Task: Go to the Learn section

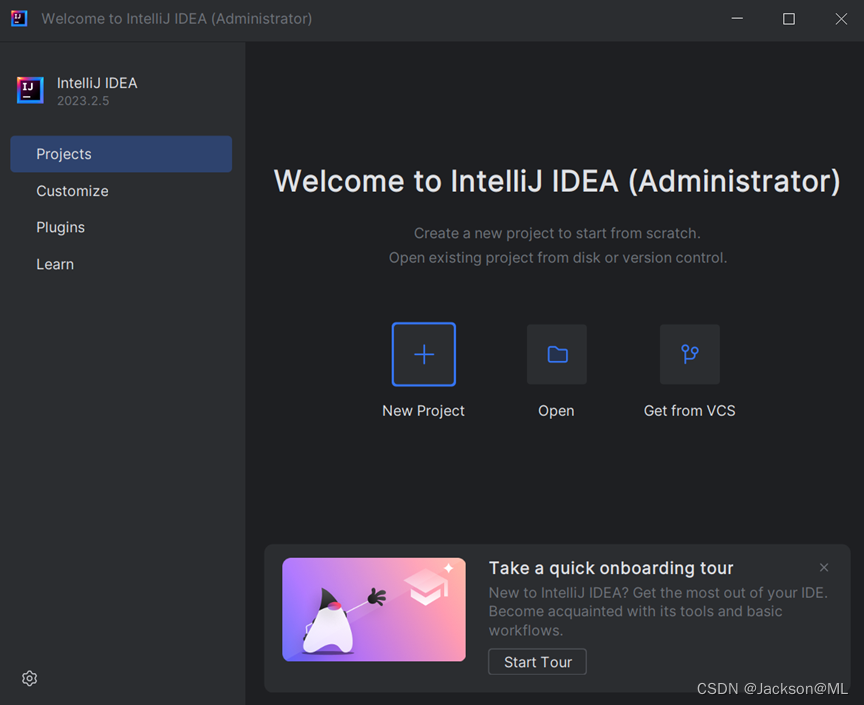Action: click(55, 264)
